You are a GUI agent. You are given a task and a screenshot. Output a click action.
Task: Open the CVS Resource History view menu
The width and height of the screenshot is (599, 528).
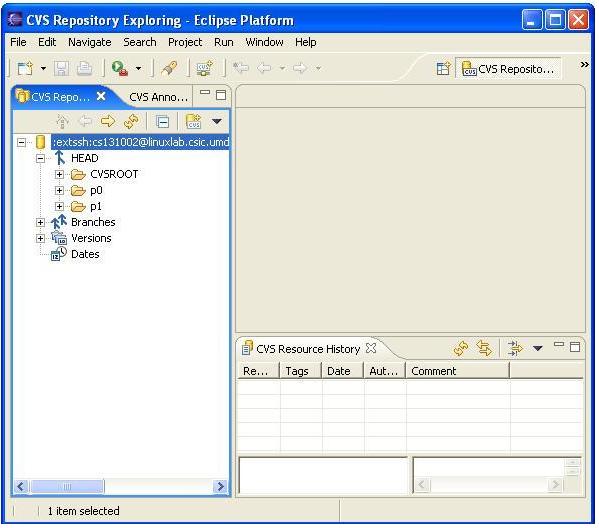pyautogui.click(x=537, y=348)
